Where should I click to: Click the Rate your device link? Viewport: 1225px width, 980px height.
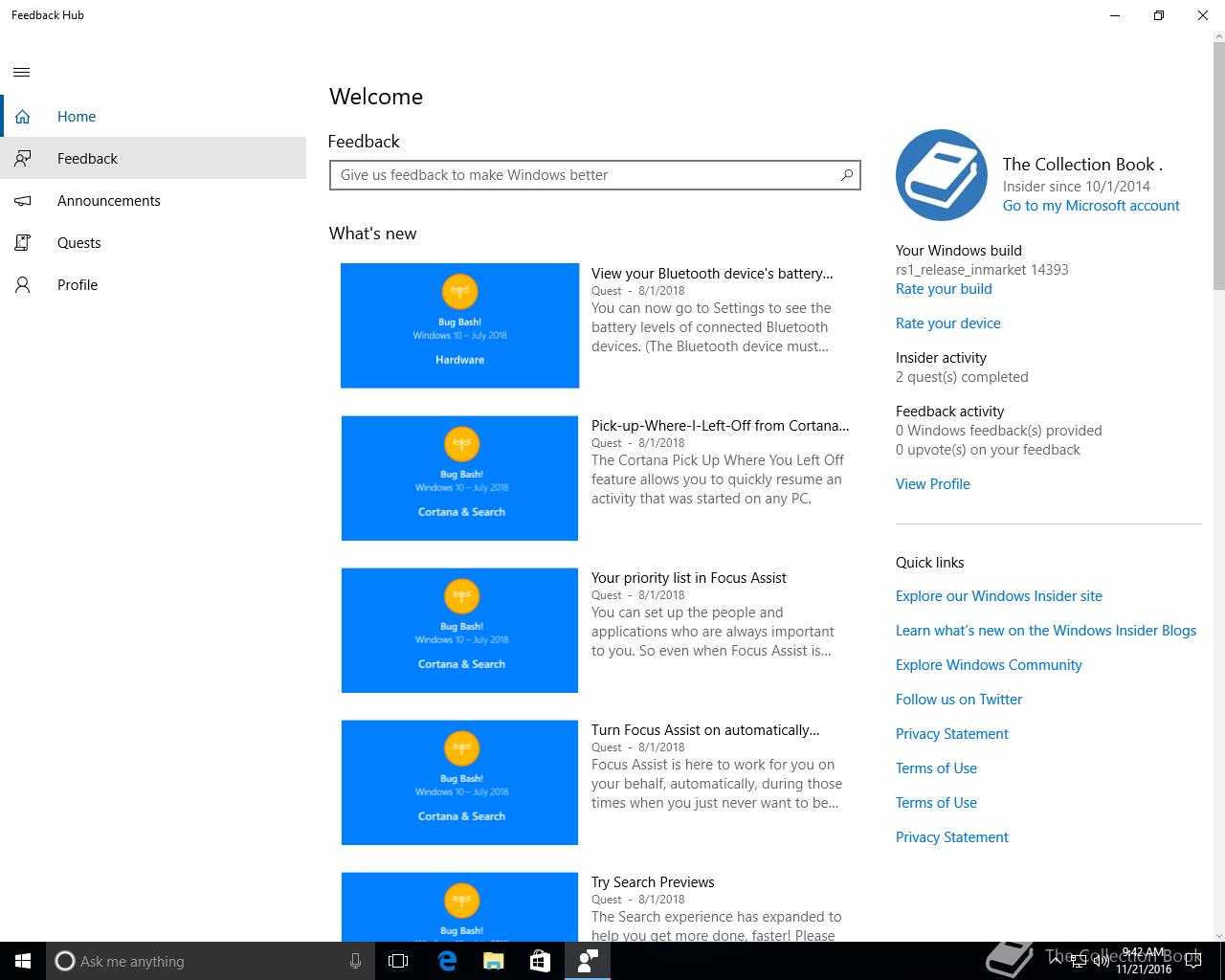pyautogui.click(x=948, y=323)
